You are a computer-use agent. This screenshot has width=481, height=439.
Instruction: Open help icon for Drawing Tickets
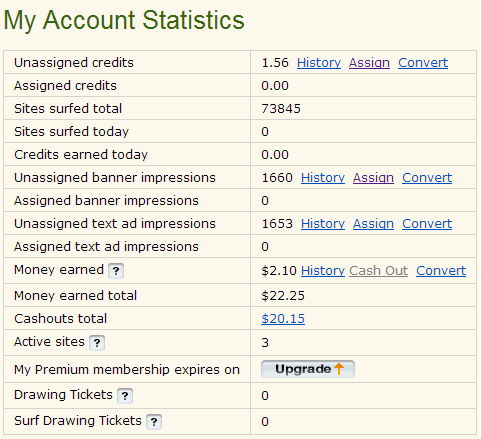coord(125,396)
